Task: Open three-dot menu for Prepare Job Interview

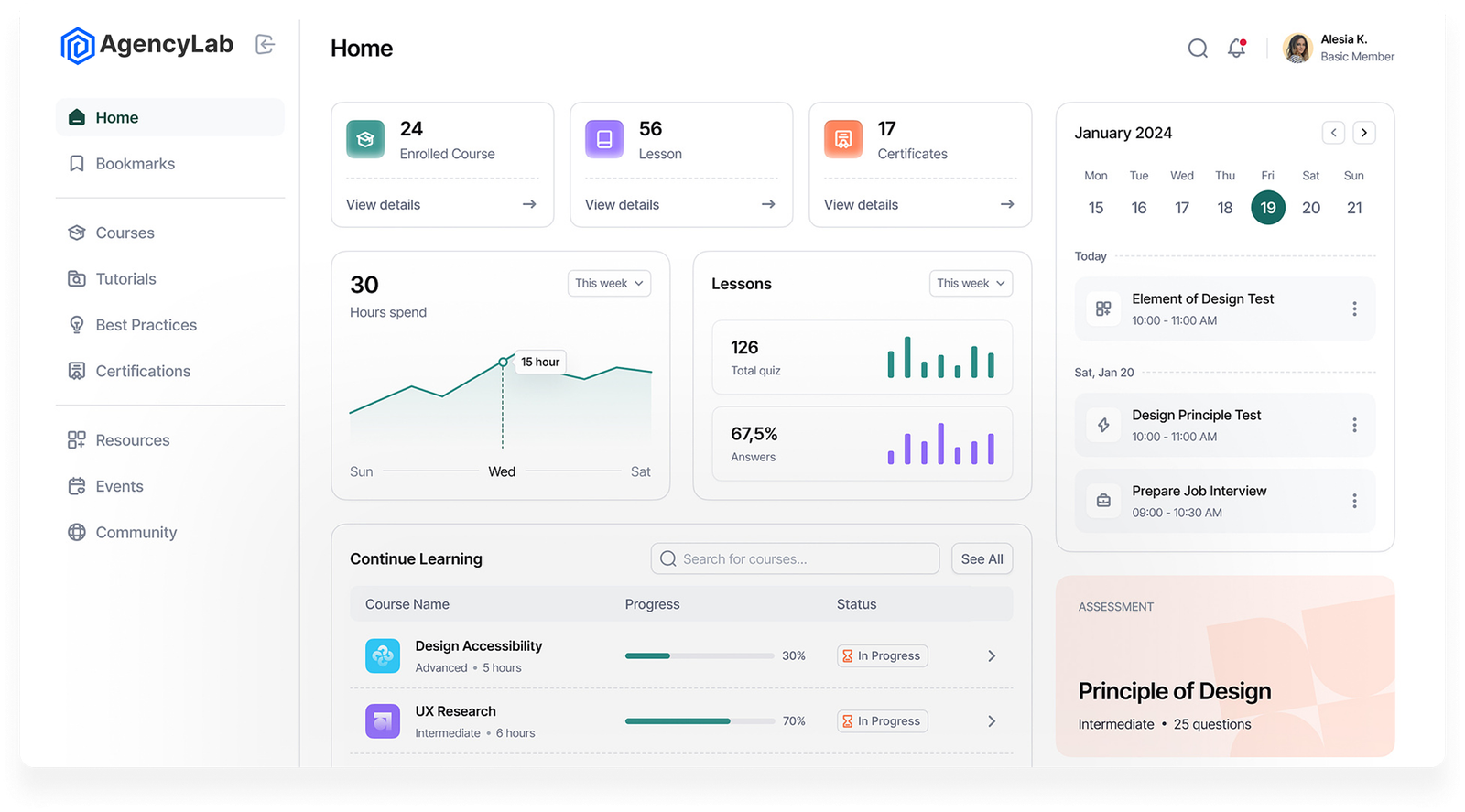Action: 1354,501
